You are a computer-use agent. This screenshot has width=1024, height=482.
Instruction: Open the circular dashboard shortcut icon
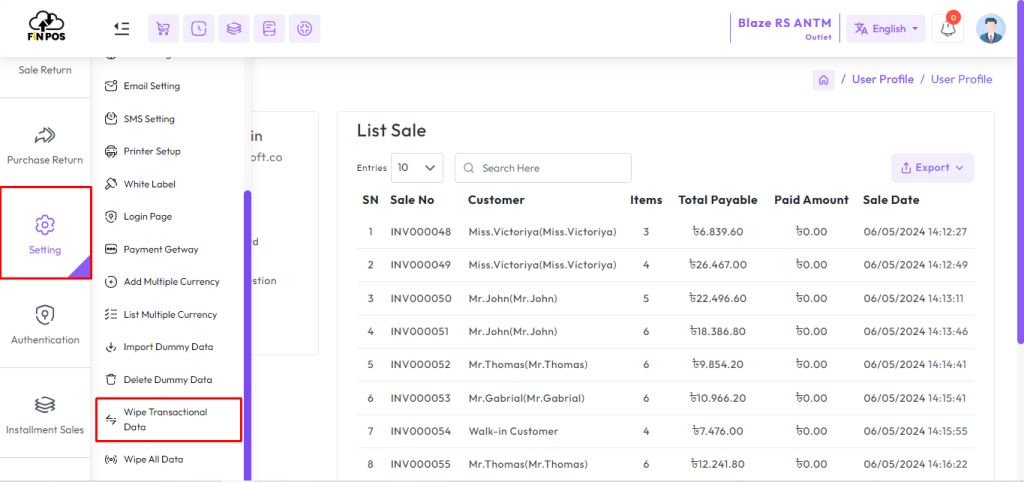pos(304,29)
